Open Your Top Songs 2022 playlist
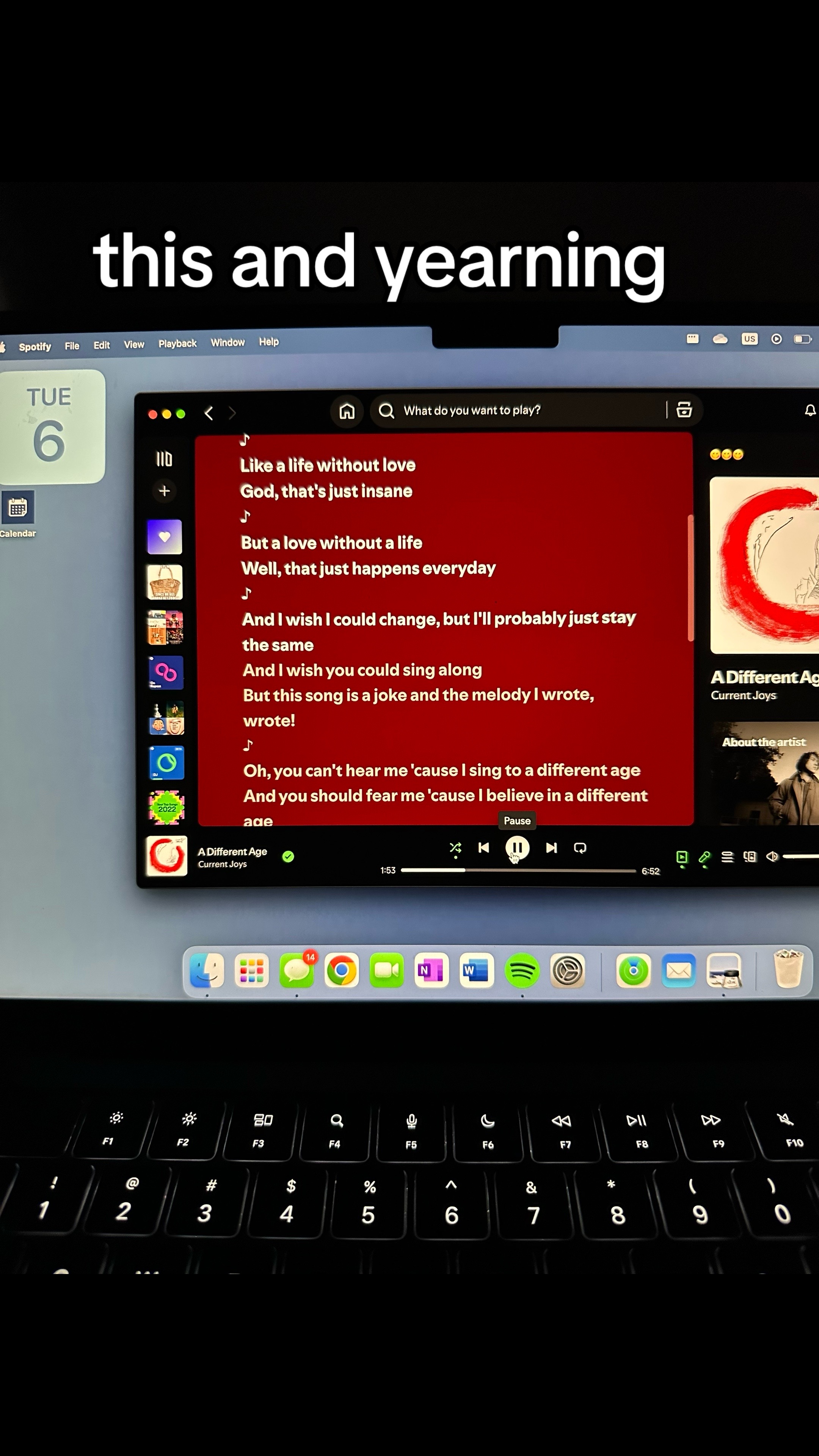The image size is (819, 1456). pyautogui.click(x=167, y=808)
